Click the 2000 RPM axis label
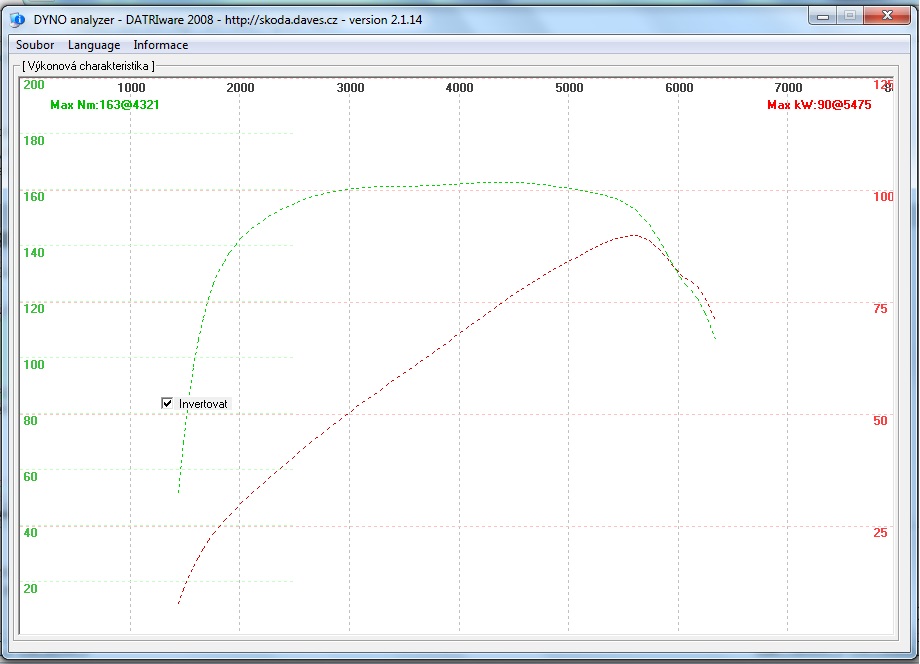 [x=240, y=88]
